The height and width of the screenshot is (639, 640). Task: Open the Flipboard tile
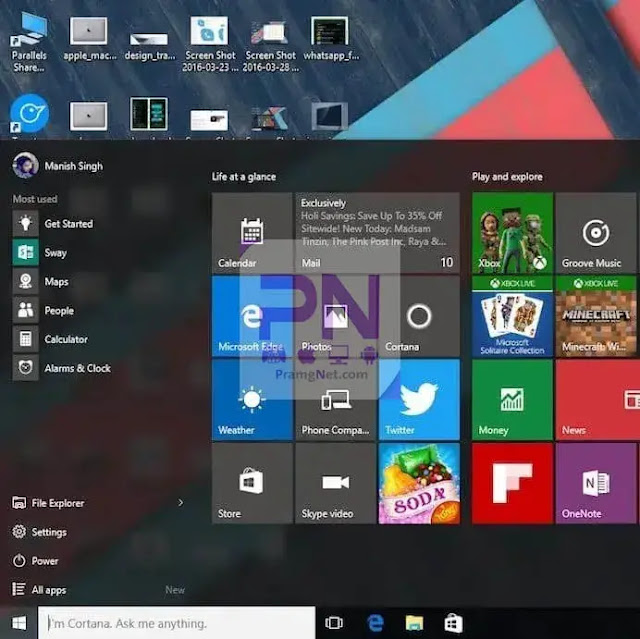tap(512, 483)
